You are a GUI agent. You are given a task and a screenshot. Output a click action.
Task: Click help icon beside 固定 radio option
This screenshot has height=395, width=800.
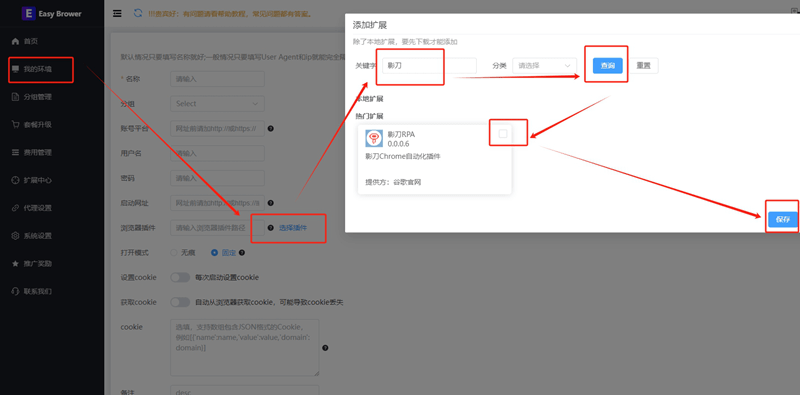click(242, 253)
